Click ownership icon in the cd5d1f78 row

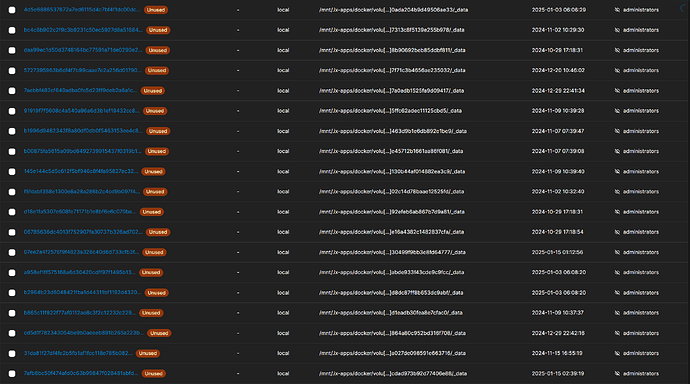pyautogui.click(x=617, y=333)
